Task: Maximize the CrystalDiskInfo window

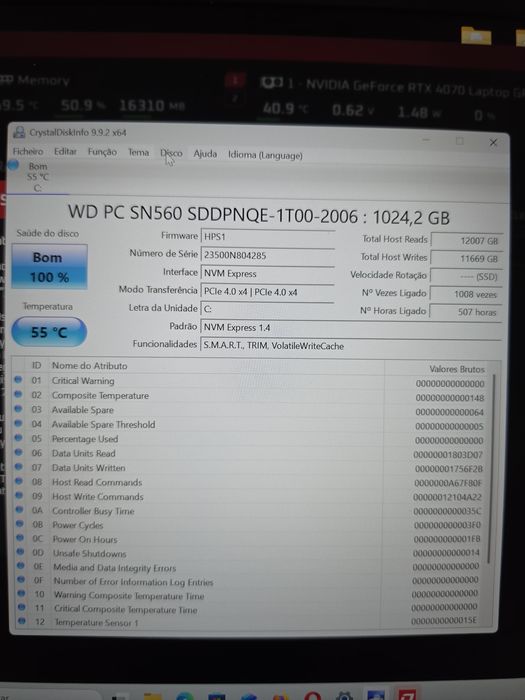Action: 459,141
